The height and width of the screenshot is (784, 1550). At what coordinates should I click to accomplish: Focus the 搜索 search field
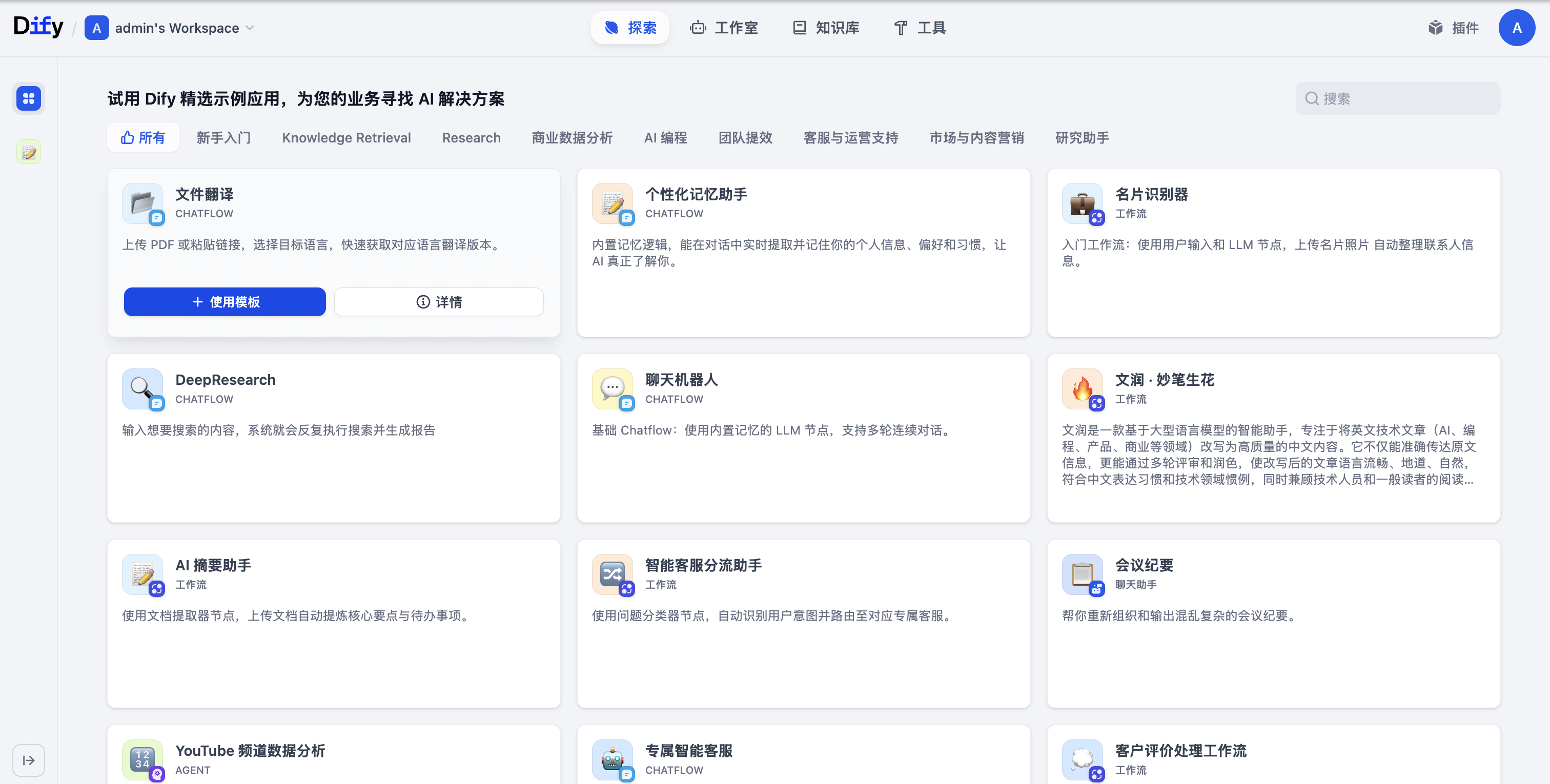tap(1397, 98)
